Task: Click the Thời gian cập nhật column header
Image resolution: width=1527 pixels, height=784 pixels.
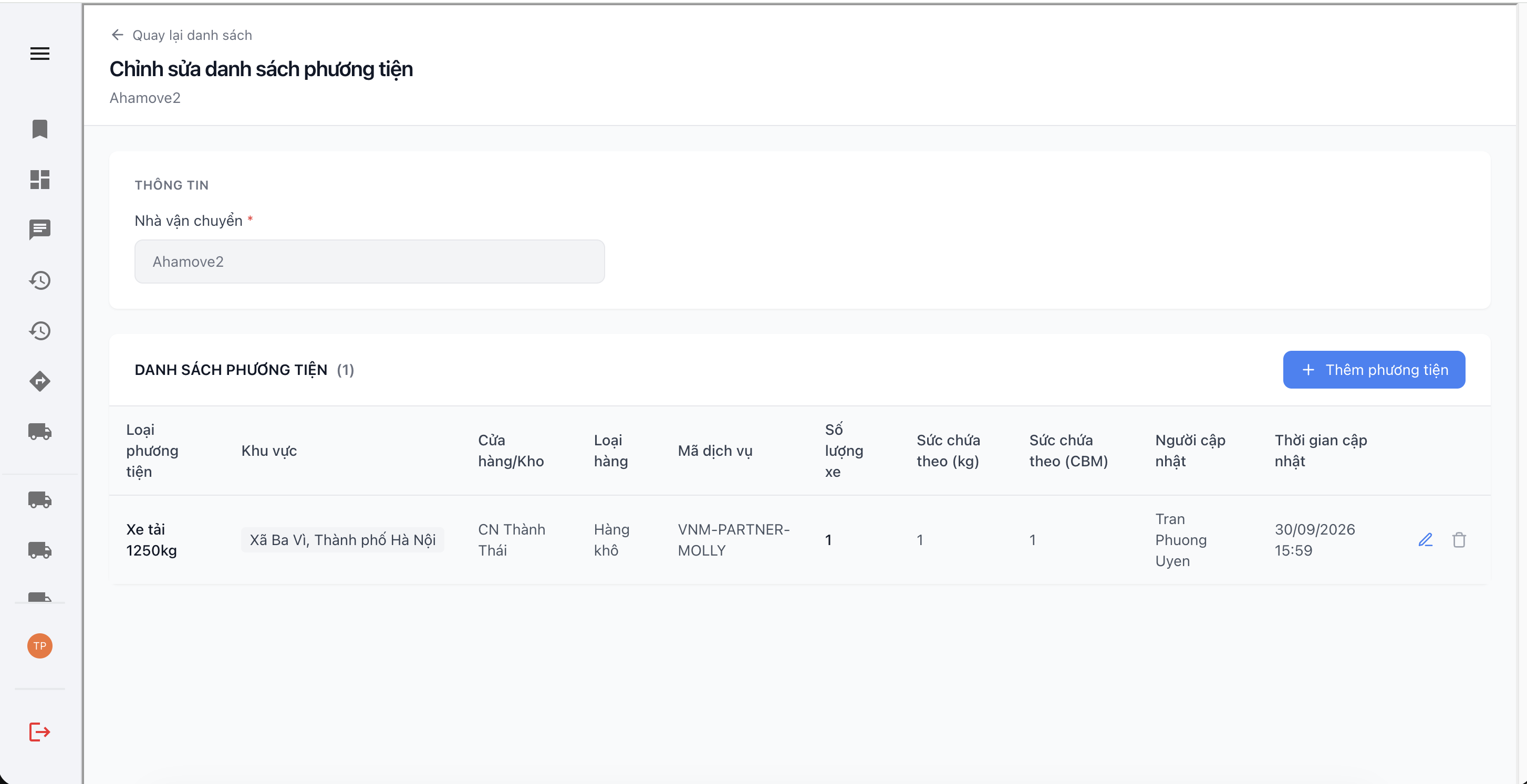Action: [1321, 451]
